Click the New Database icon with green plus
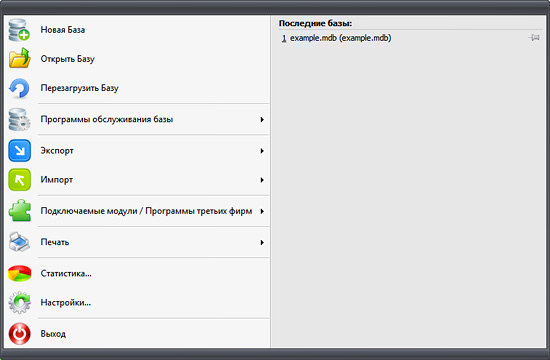Image resolution: width=550 pixels, height=360 pixels. click(x=19, y=30)
